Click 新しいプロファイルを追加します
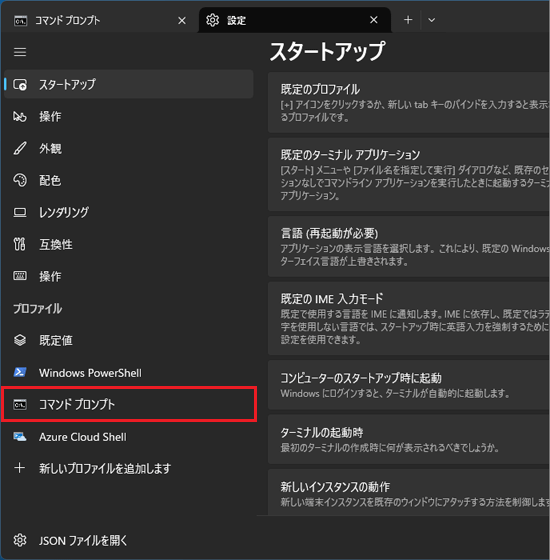The width and height of the screenshot is (550, 560). (x=129, y=468)
